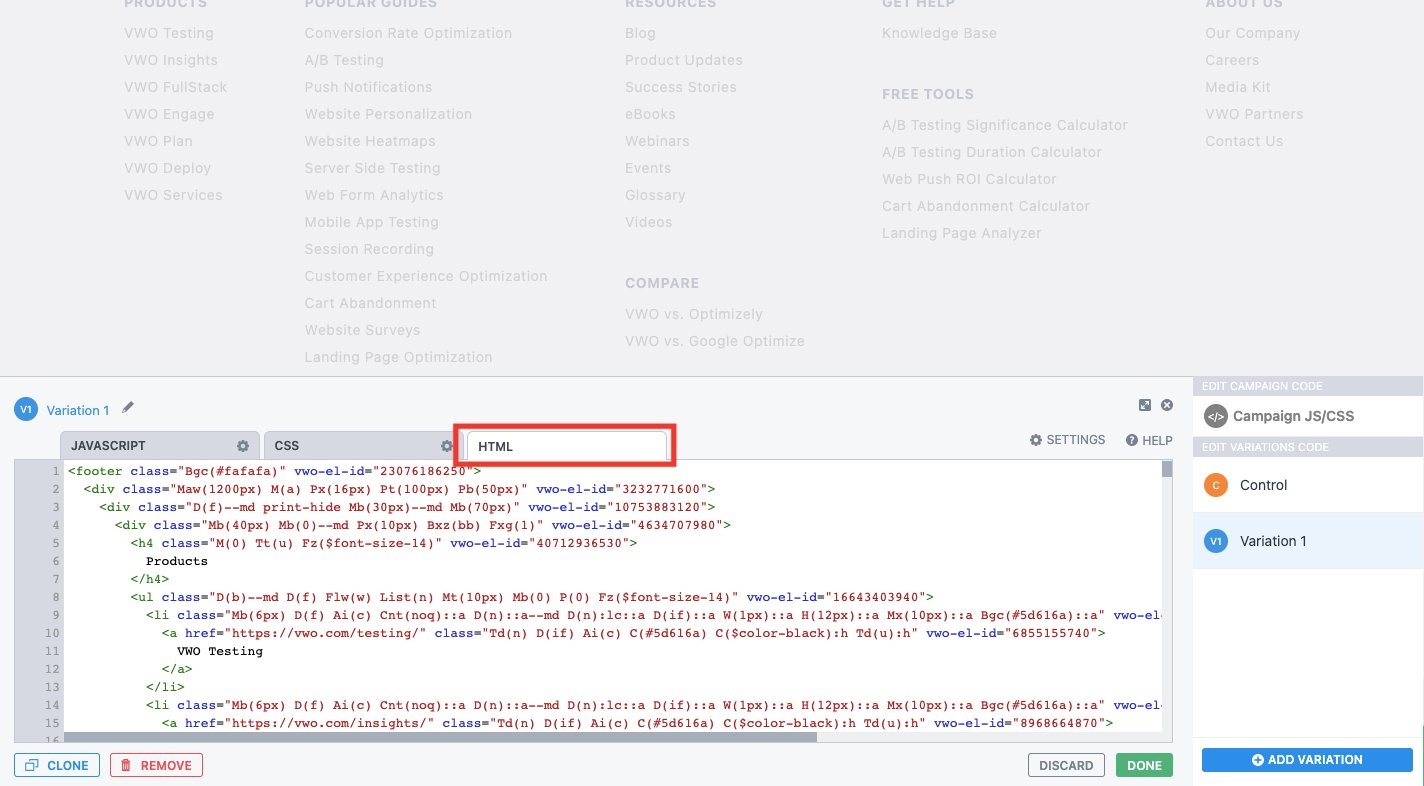Viewport: 1424px width, 786px height.
Task: Open Landing Page Optimization guide
Action: [x=398, y=357]
